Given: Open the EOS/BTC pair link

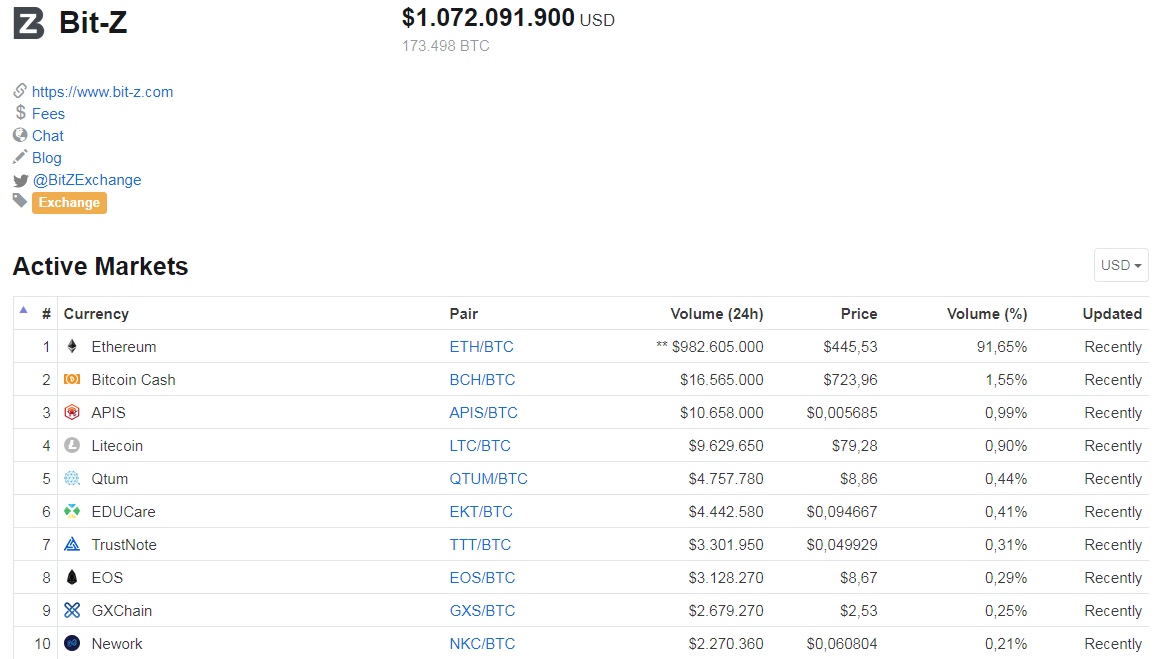Looking at the screenshot, I should tap(482, 578).
